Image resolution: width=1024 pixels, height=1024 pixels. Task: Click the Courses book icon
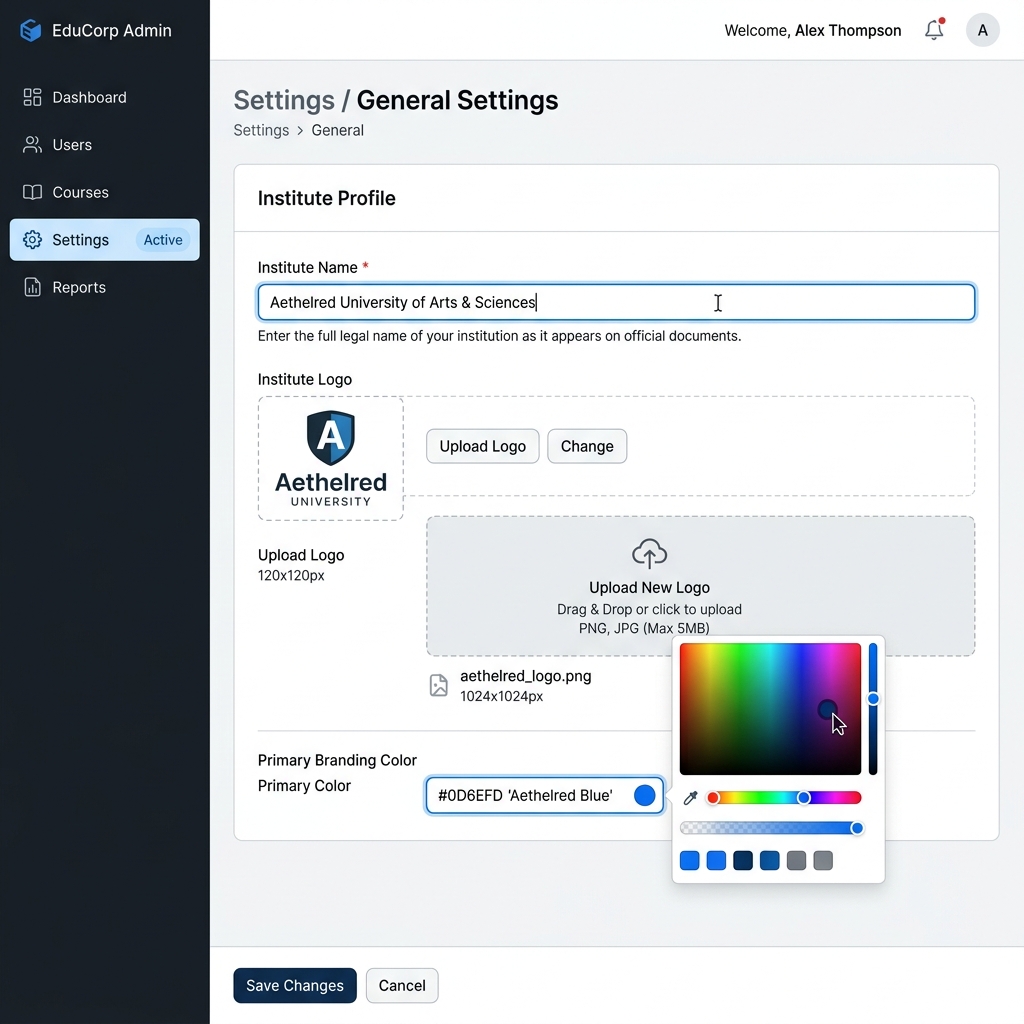[x=32, y=192]
